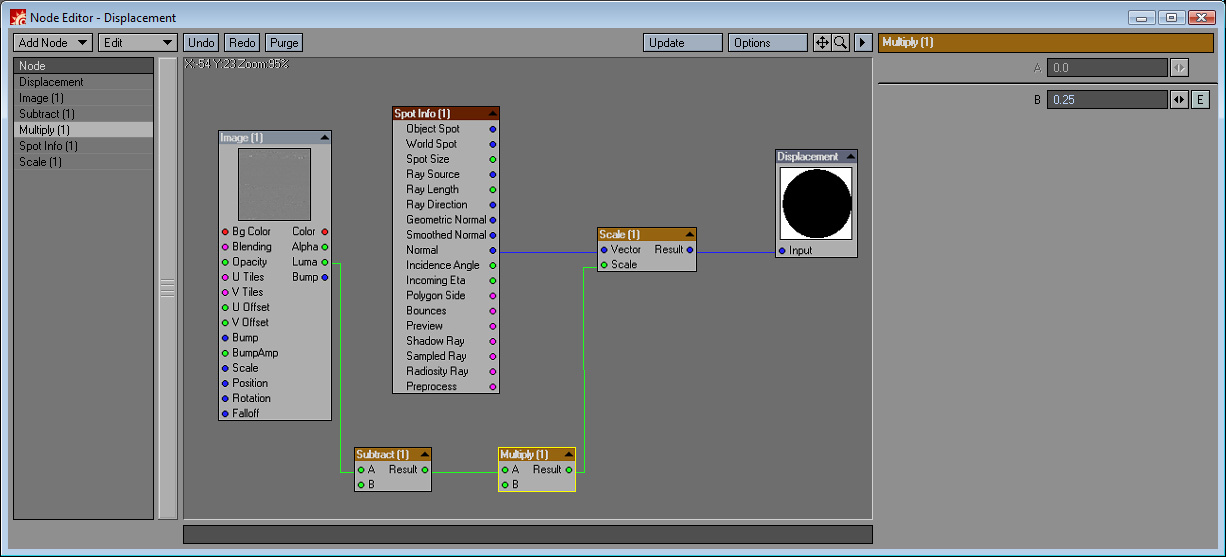Click the Color output dot on Image node
1226x557 pixels.
325,232
